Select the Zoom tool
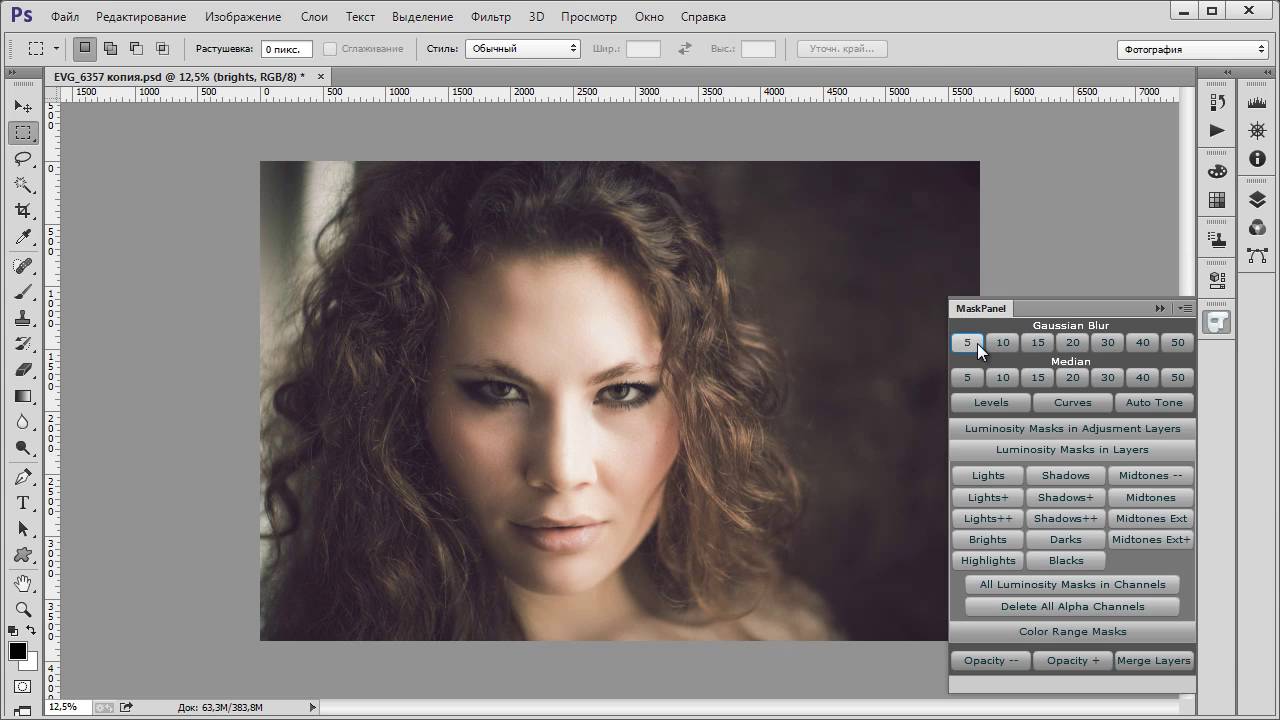The width and height of the screenshot is (1280, 720). tap(23, 609)
